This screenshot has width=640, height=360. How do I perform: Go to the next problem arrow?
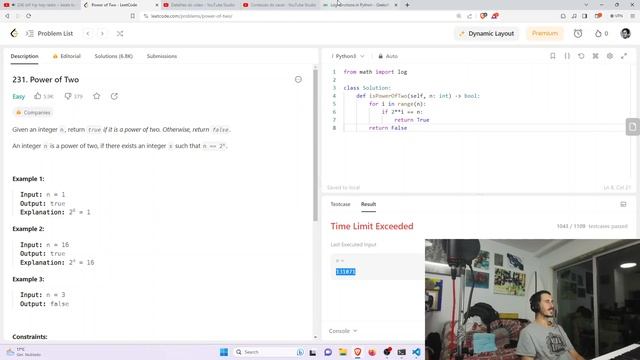102,33
